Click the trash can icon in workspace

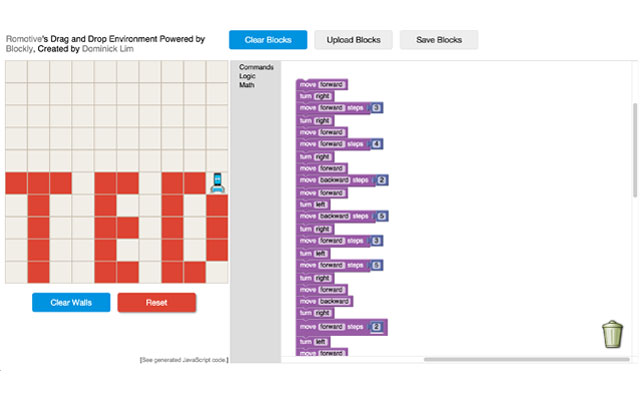[x=612, y=334]
